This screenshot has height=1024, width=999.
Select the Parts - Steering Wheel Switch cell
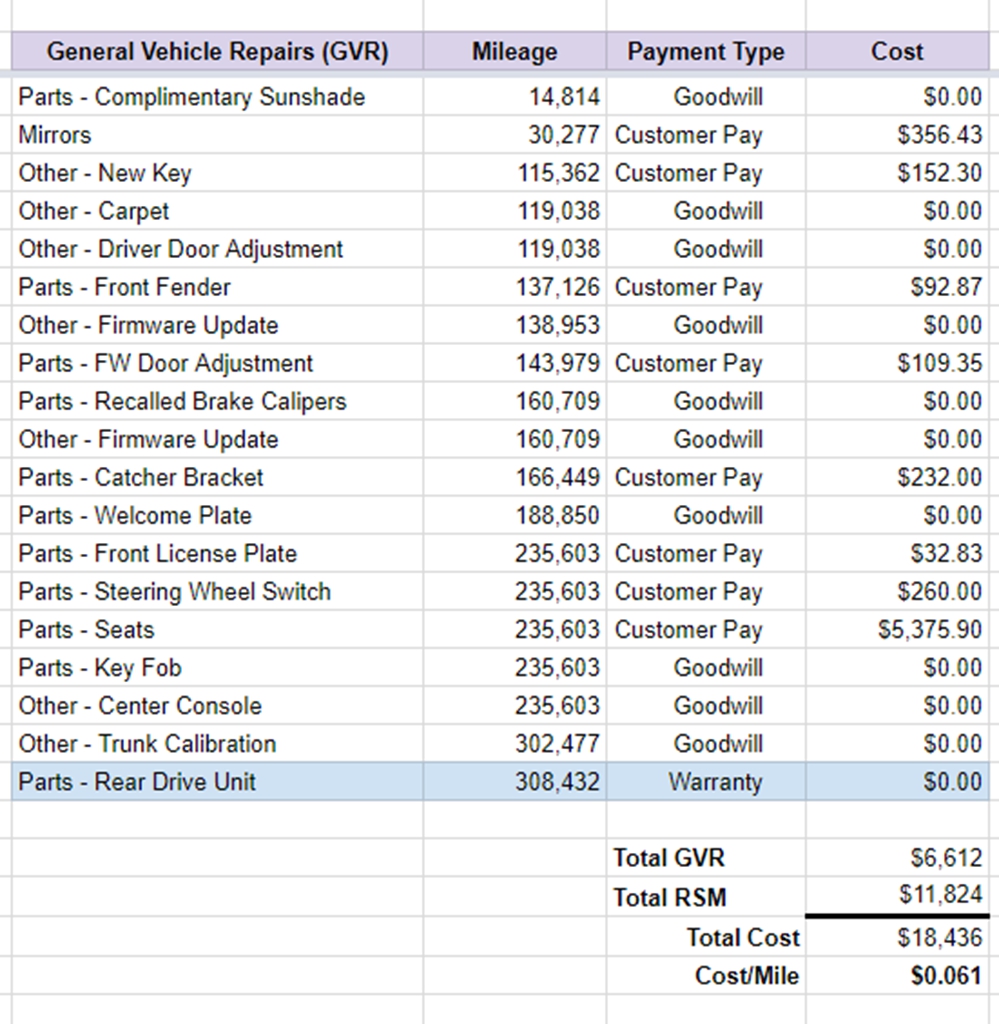[217, 592]
